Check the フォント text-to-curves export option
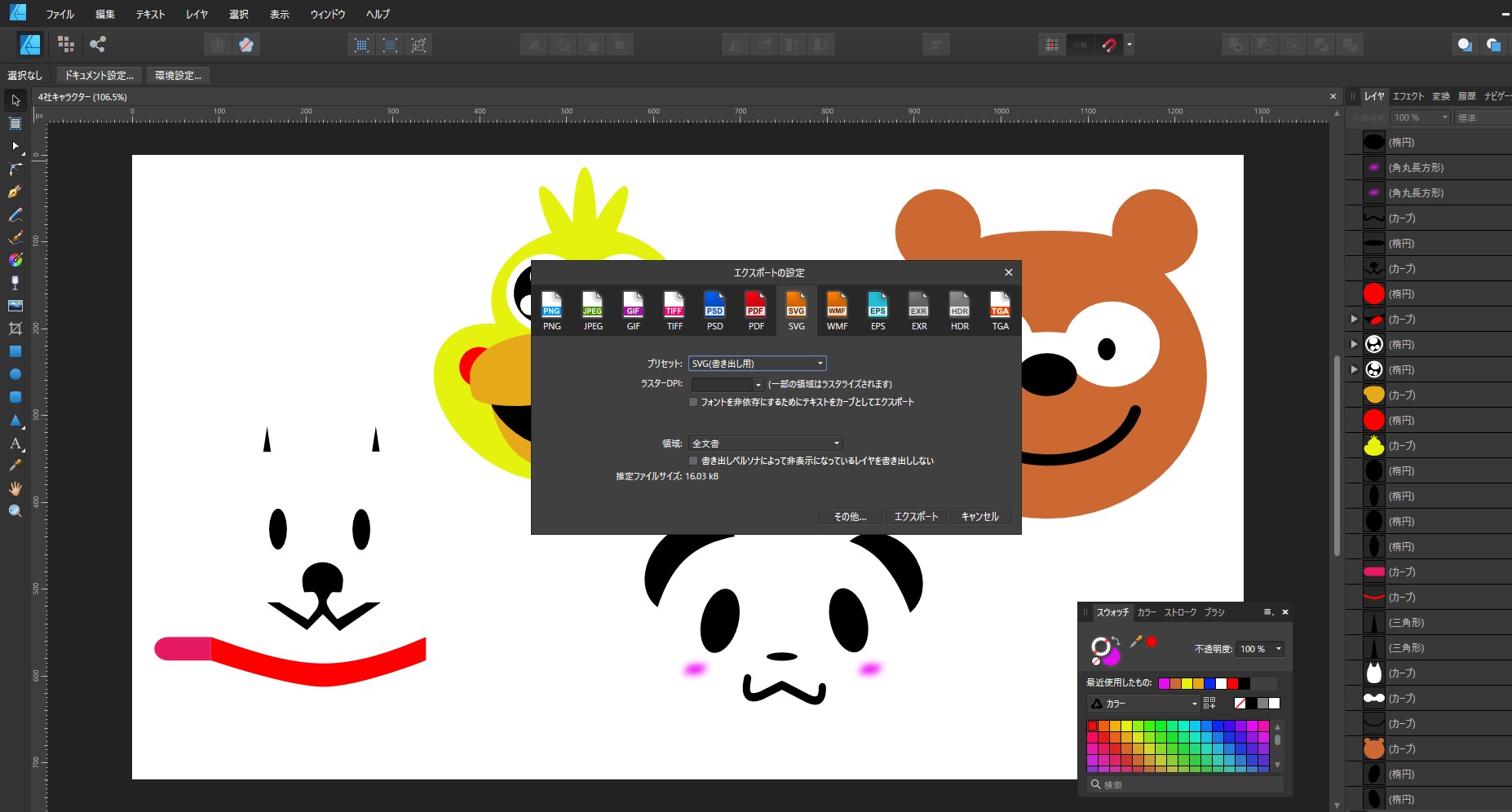The width and height of the screenshot is (1512, 812). [x=694, y=402]
